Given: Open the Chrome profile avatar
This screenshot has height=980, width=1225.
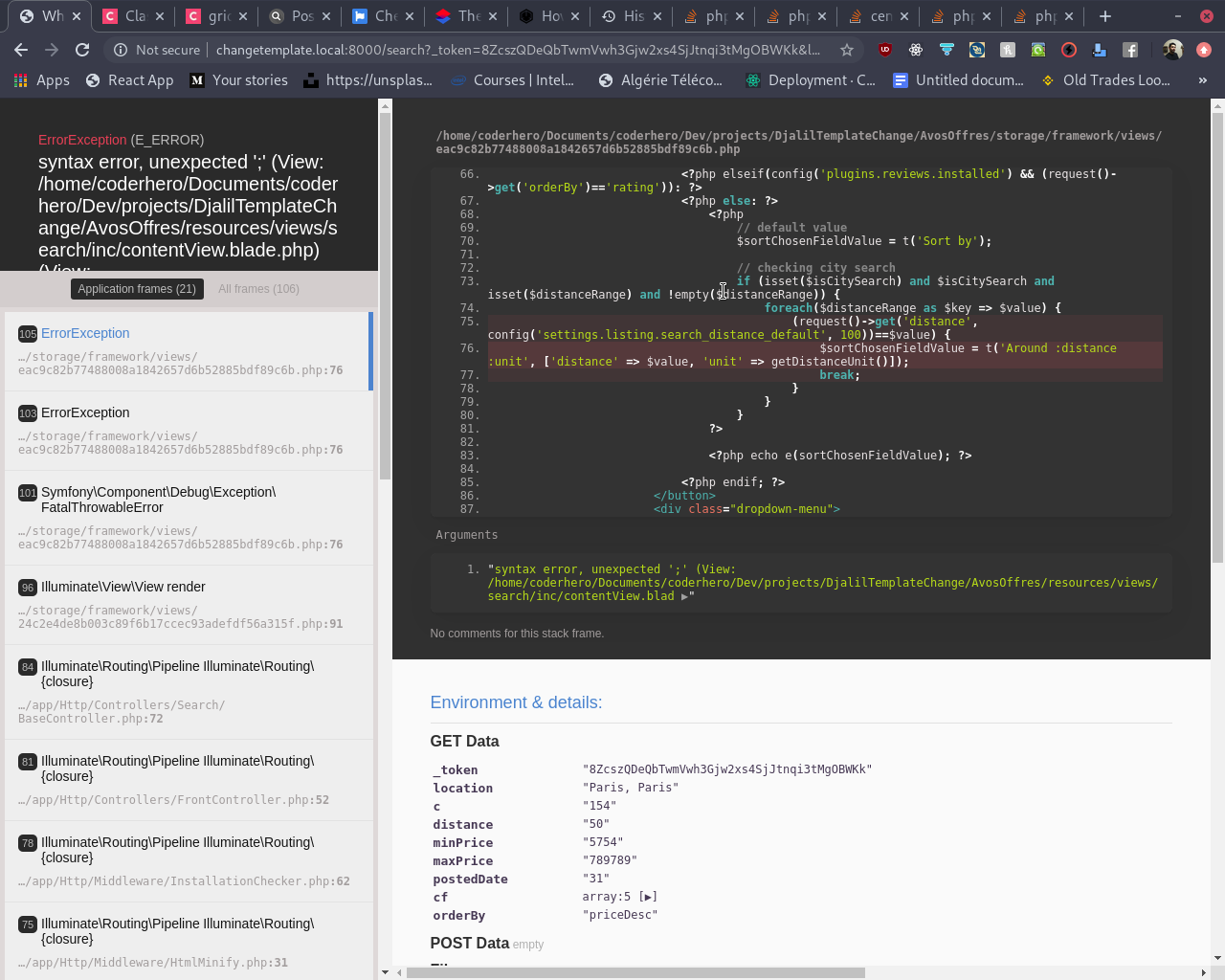Looking at the screenshot, I should click(x=1172, y=50).
